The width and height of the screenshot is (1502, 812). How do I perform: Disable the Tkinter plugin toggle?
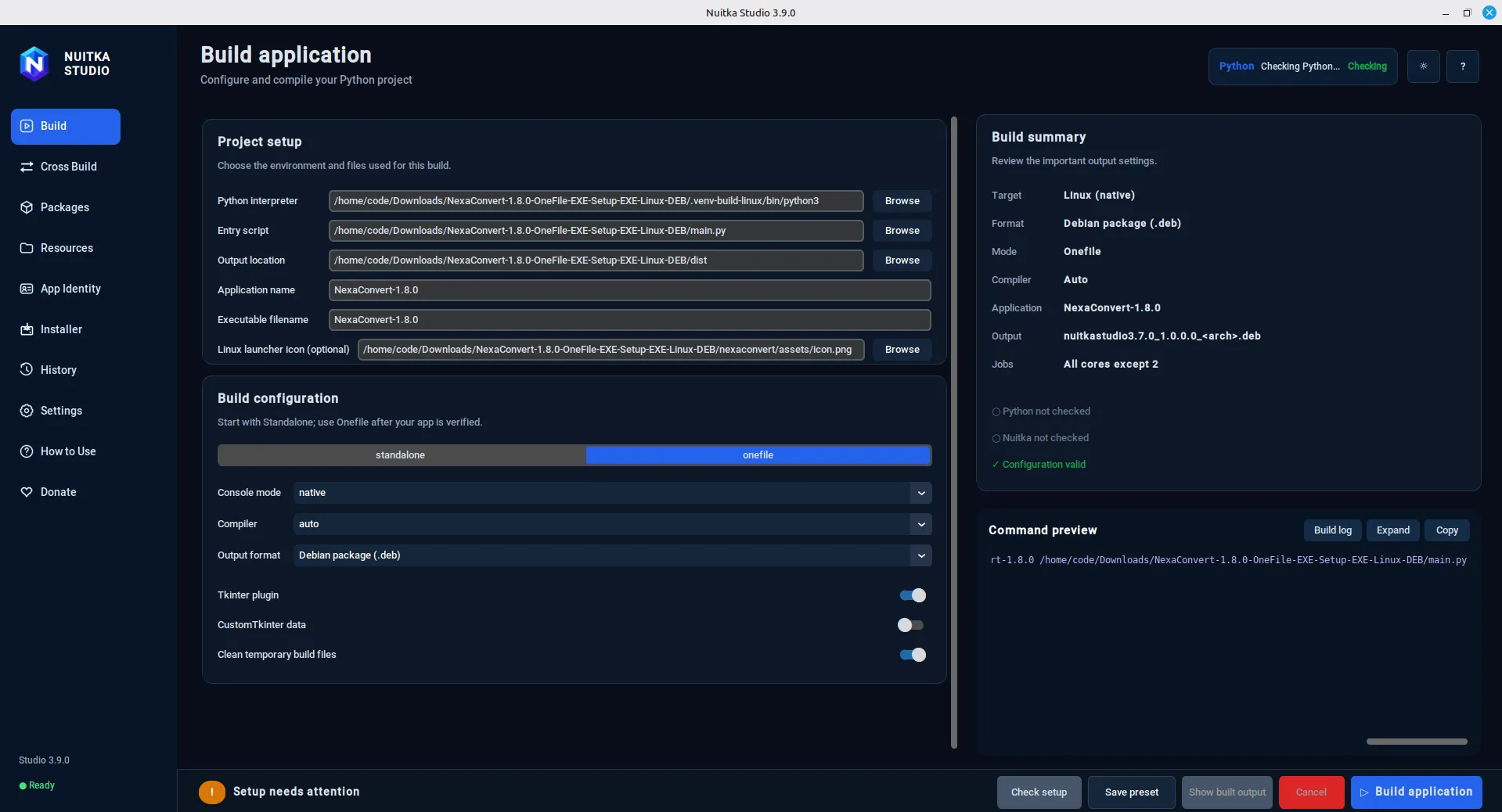coord(913,595)
